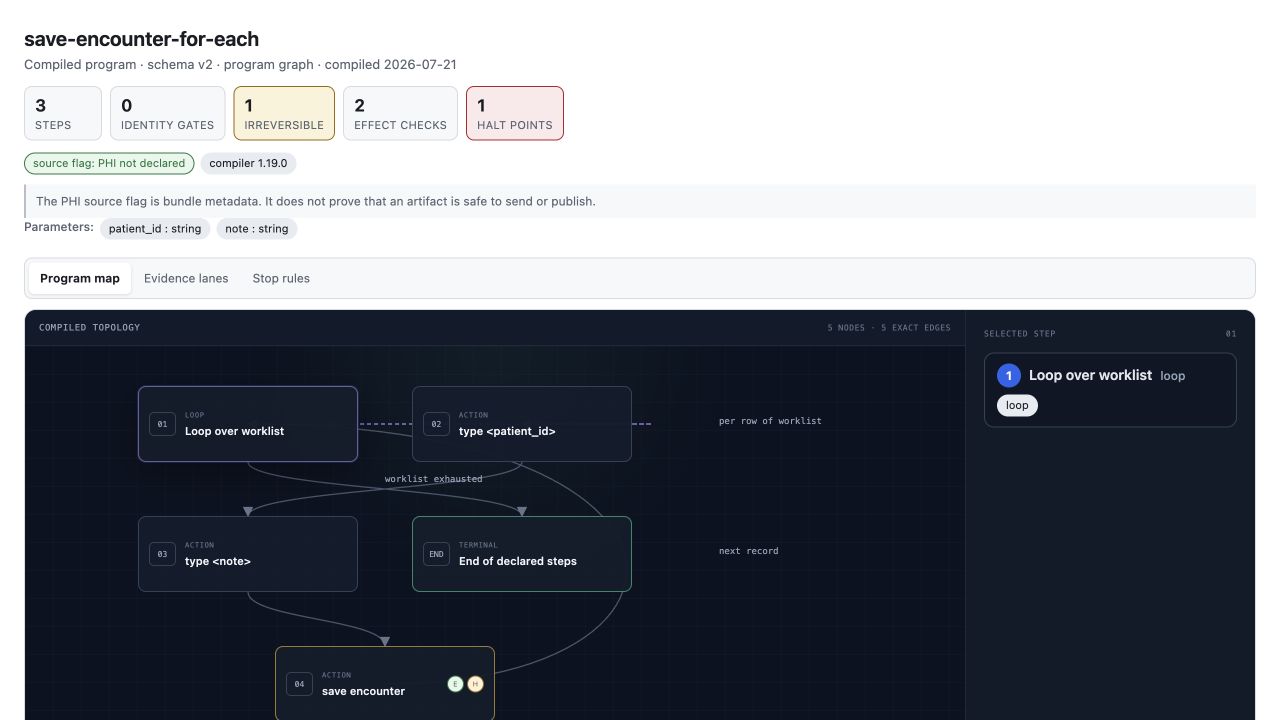This screenshot has width=1280, height=720.
Task: Select the type <patient_id> action node
Action: coord(522,424)
